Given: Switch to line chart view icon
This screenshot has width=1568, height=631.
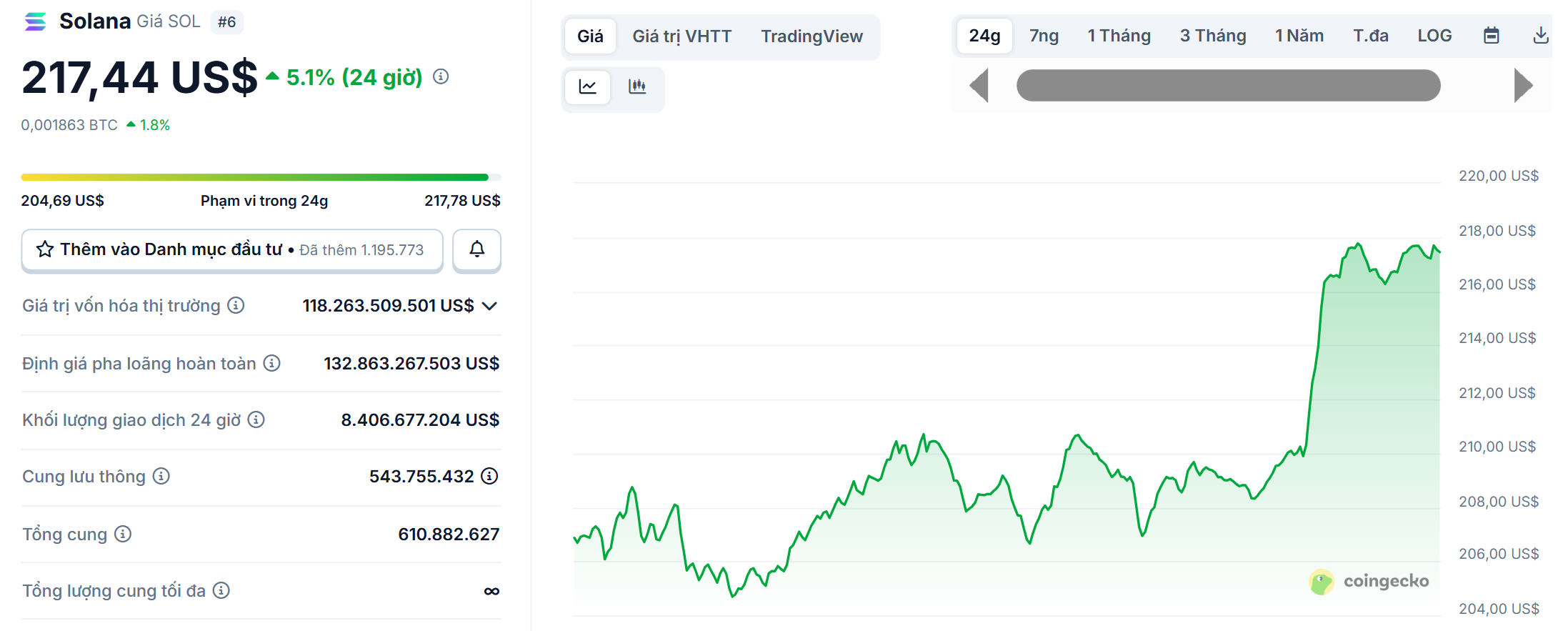Looking at the screenshot, I should (587, 86).
